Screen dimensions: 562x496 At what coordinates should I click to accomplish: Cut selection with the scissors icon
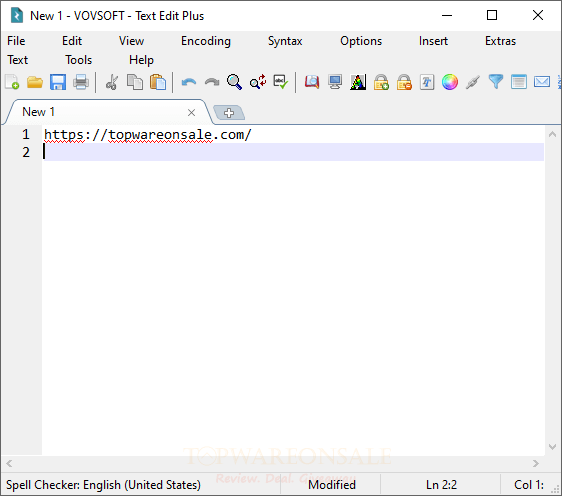[x=112, y=82]
